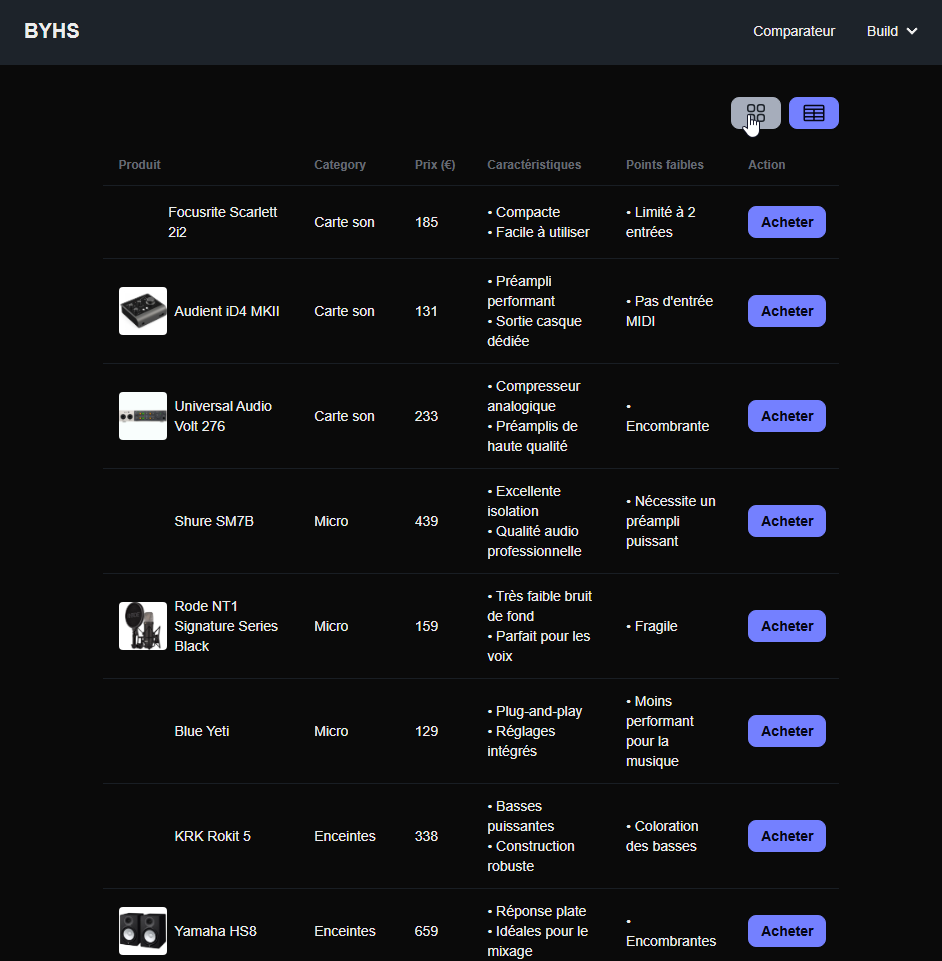Buy the Blue Yeti microphone

click(x=786, y=731)
